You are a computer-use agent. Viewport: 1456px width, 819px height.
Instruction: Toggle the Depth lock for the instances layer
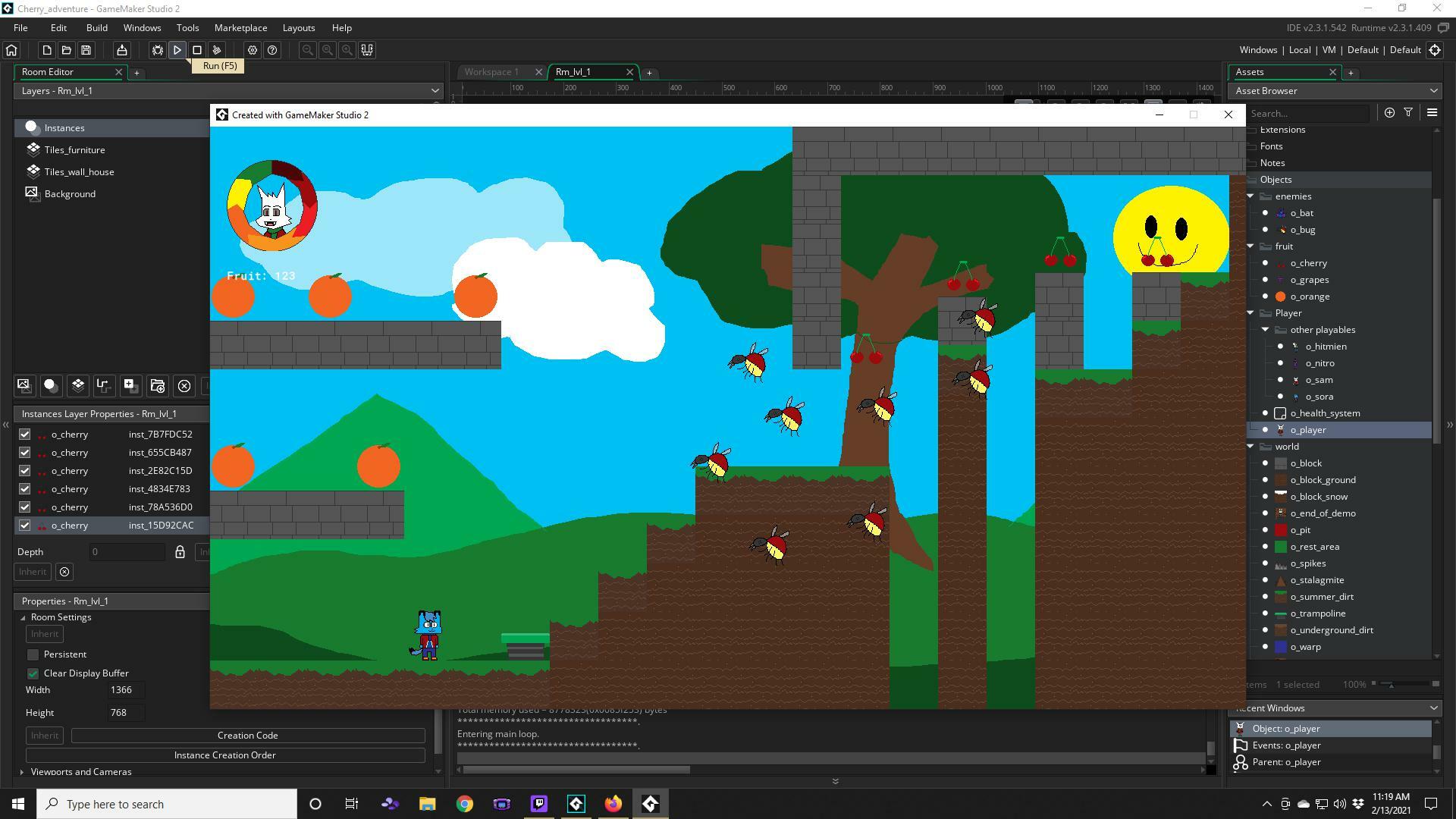tap(180, 552)
